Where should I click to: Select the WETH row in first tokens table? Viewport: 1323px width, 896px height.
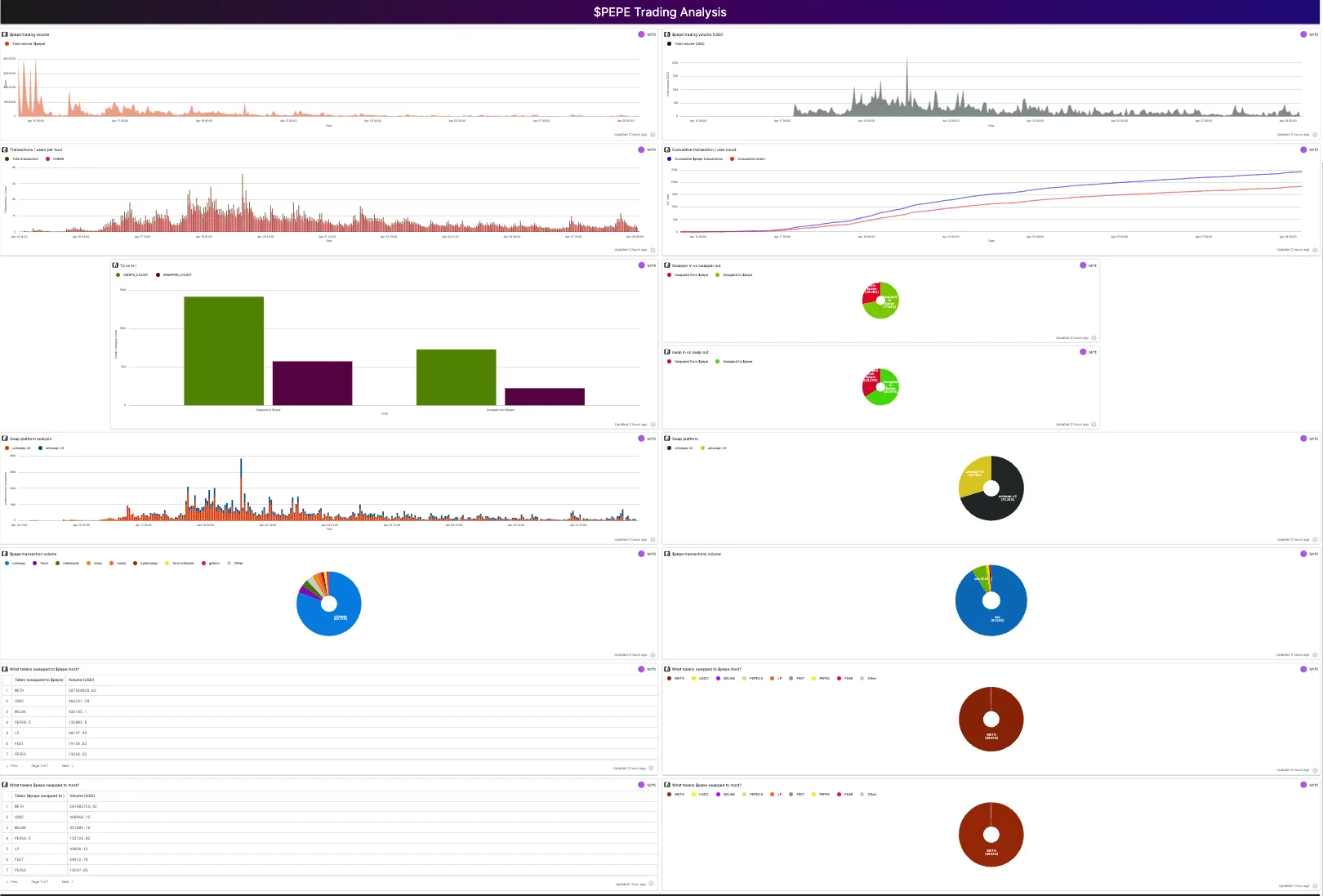(330, 690)
